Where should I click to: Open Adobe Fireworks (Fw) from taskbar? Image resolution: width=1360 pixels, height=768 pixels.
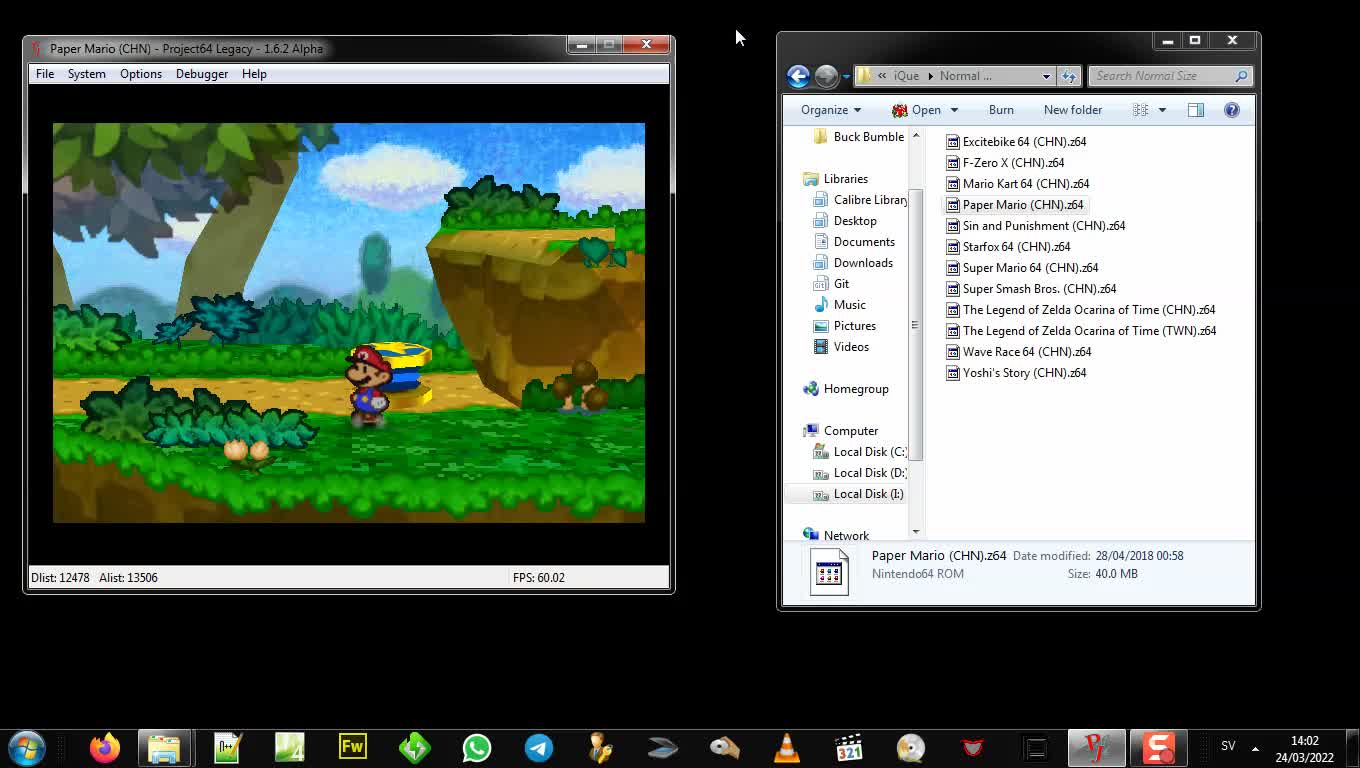[x=352, y=747]
